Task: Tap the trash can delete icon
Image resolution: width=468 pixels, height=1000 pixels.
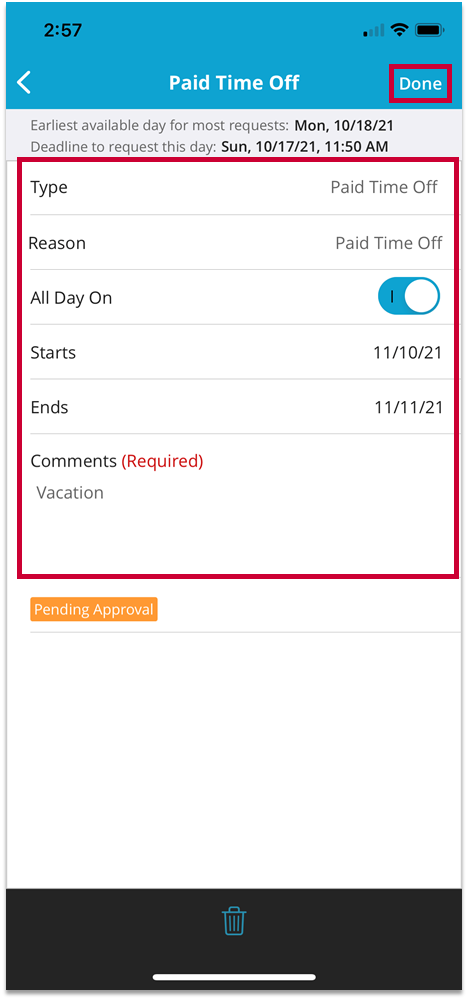Action: tap(234, 921)
